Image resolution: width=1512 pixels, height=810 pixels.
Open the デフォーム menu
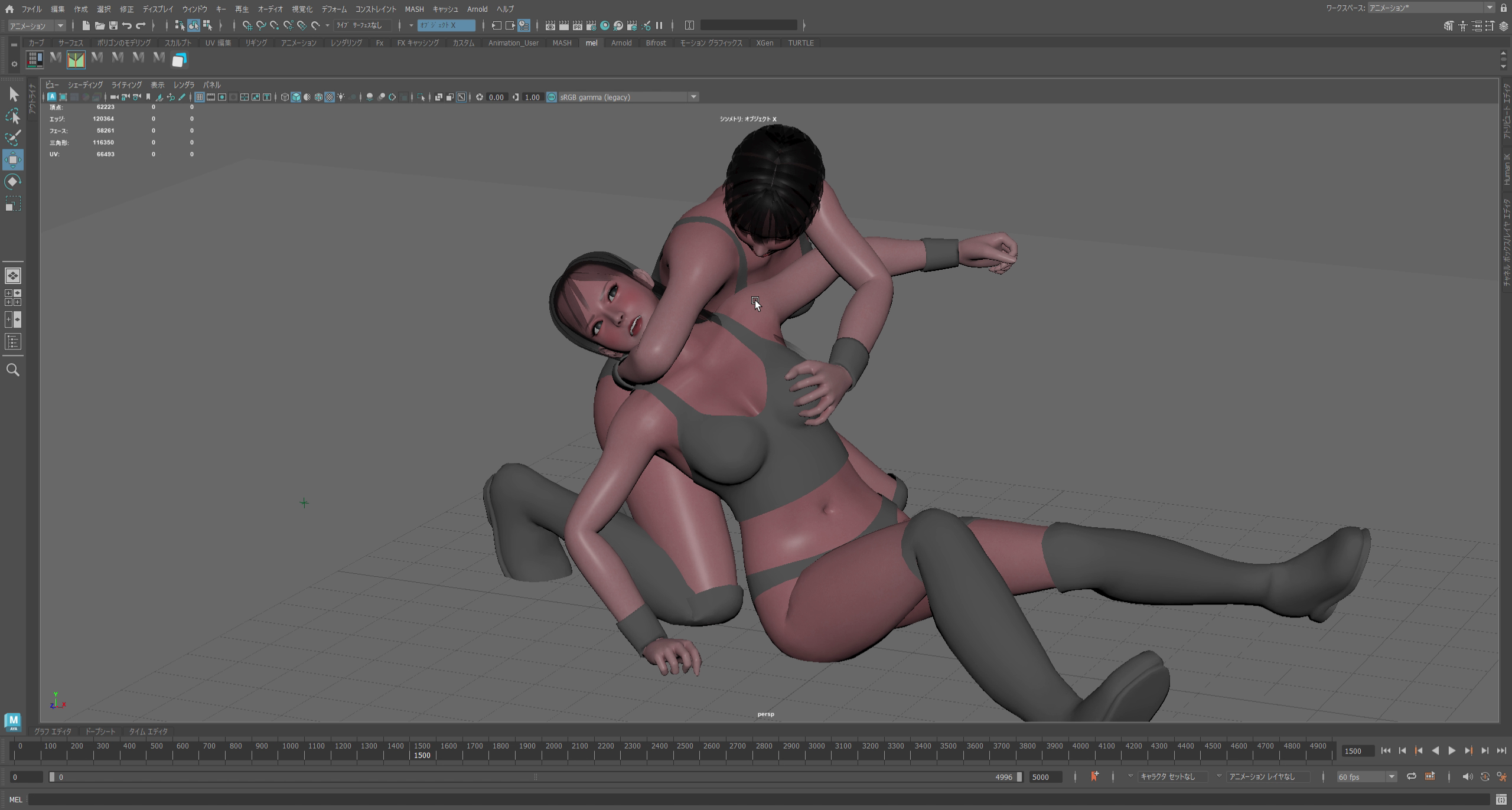point(334,9)
